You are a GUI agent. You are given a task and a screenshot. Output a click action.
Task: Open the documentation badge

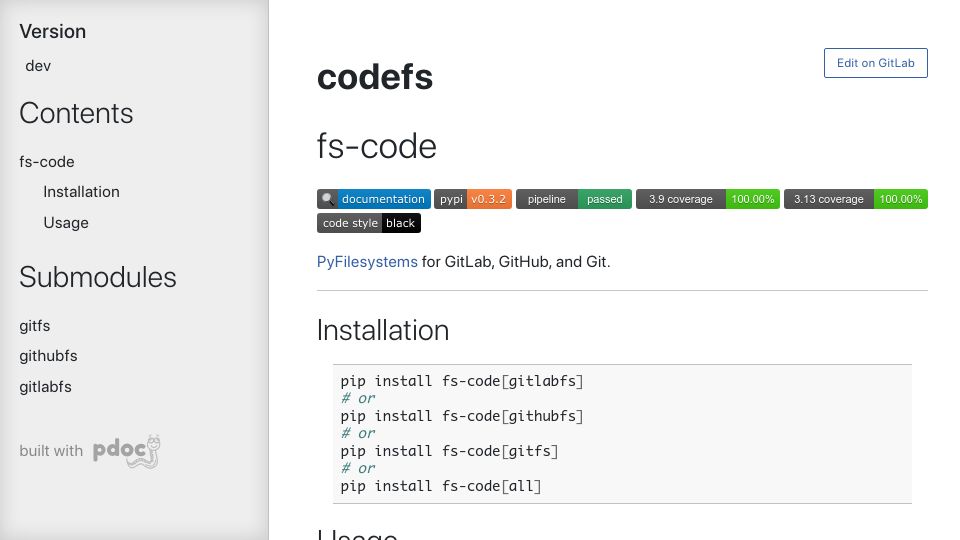pyautogui.click(x=373, y=199)
